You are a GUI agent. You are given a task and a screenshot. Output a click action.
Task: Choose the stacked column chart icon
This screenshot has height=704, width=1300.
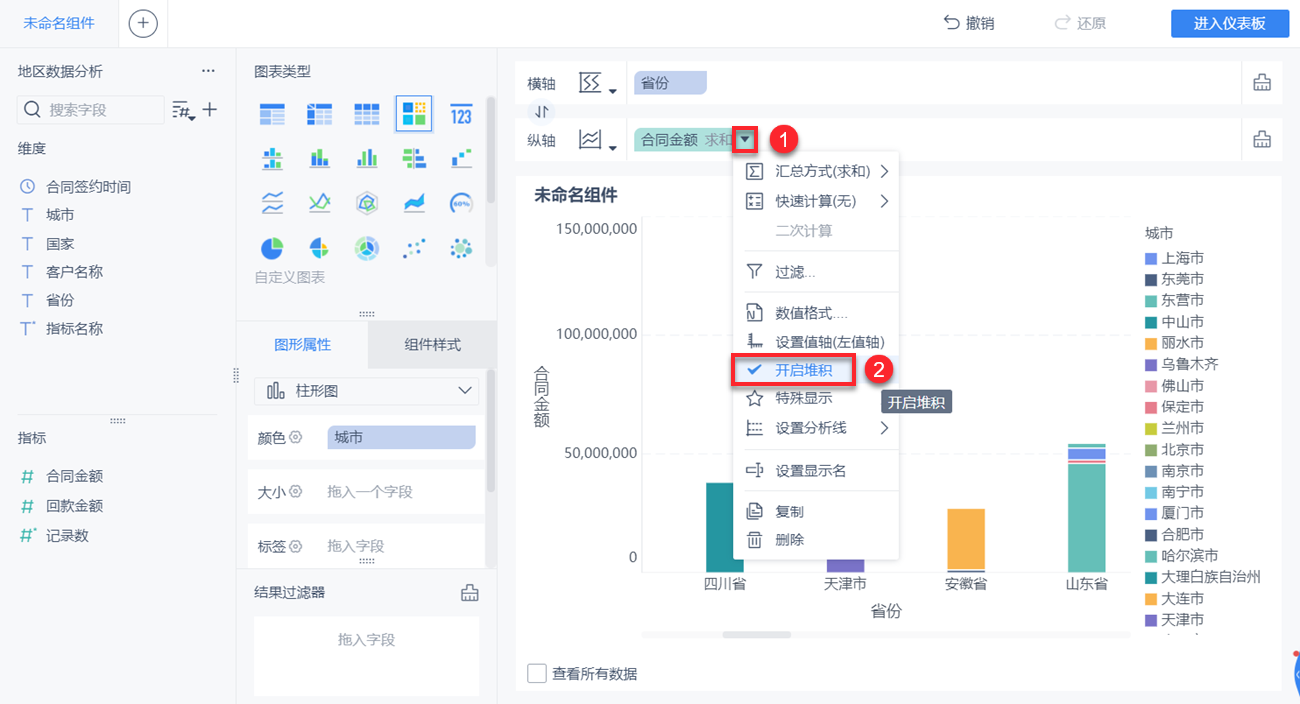click(x=319, y=158)
